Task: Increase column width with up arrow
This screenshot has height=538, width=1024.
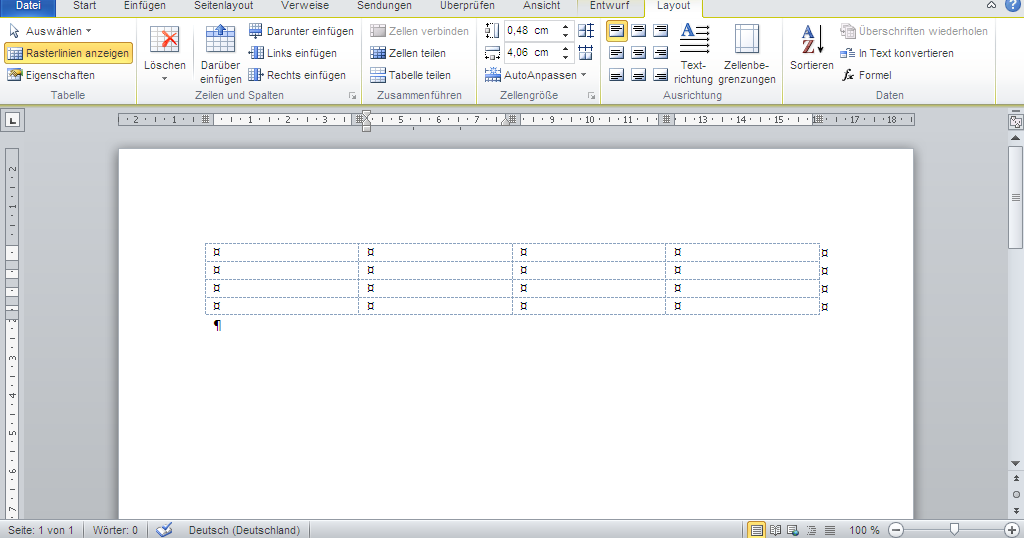Action: (566, 48)
